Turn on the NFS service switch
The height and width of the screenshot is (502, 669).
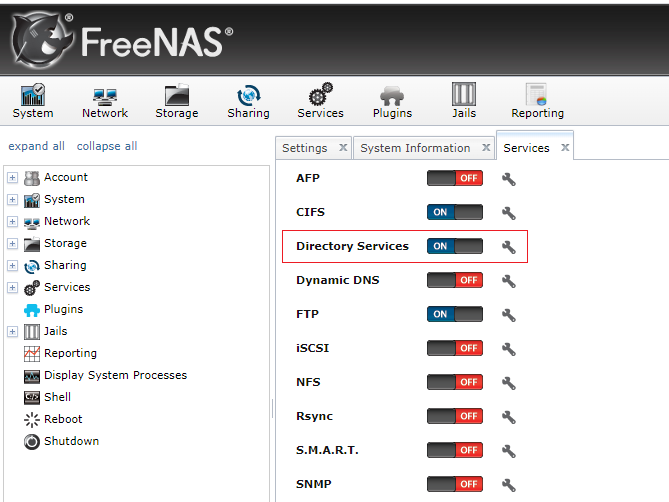455,382
